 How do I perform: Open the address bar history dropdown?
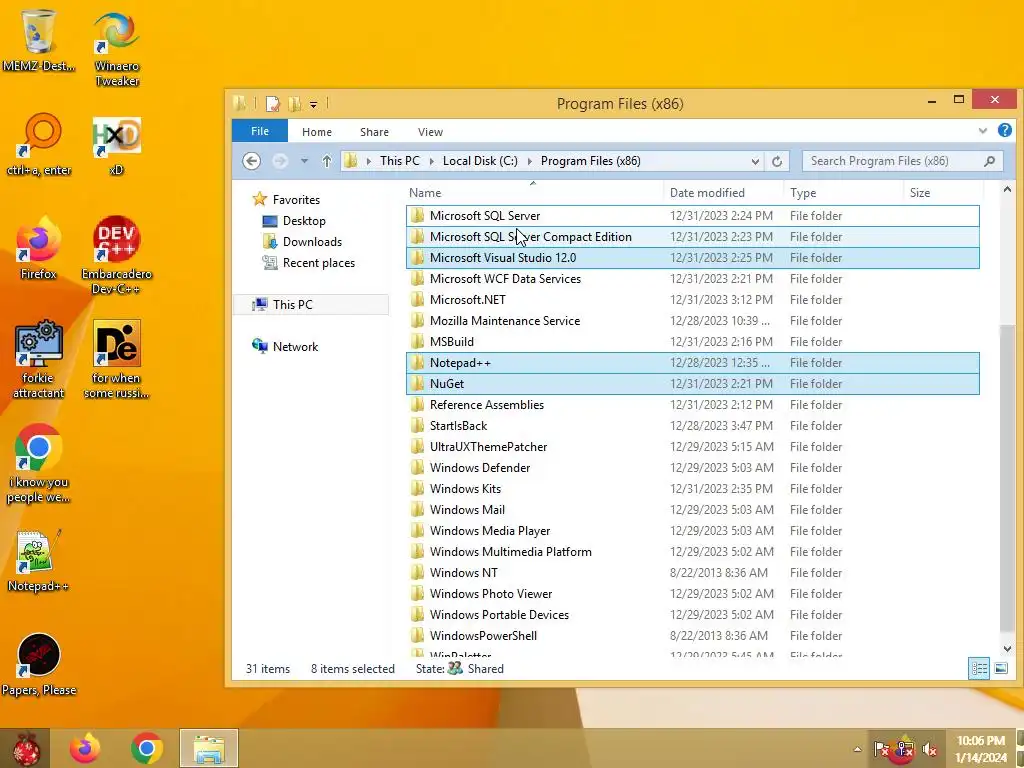755,161
